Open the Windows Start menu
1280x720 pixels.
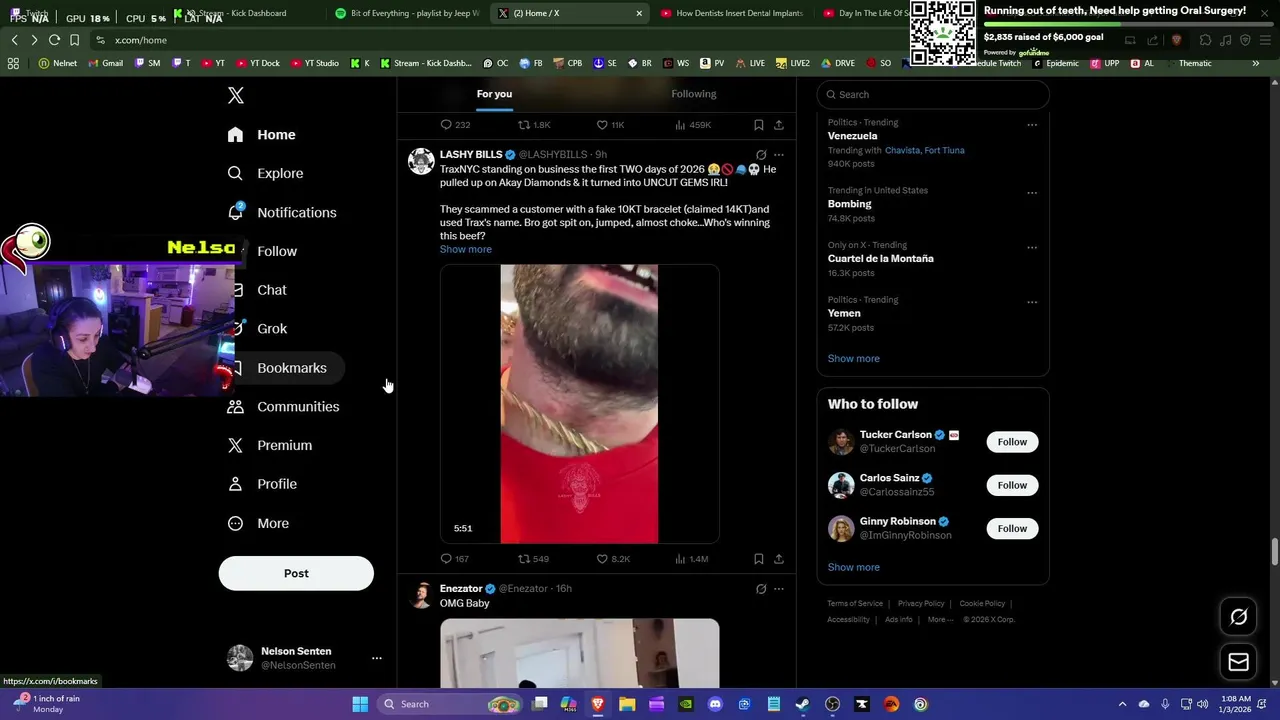[x=360, y=704]
